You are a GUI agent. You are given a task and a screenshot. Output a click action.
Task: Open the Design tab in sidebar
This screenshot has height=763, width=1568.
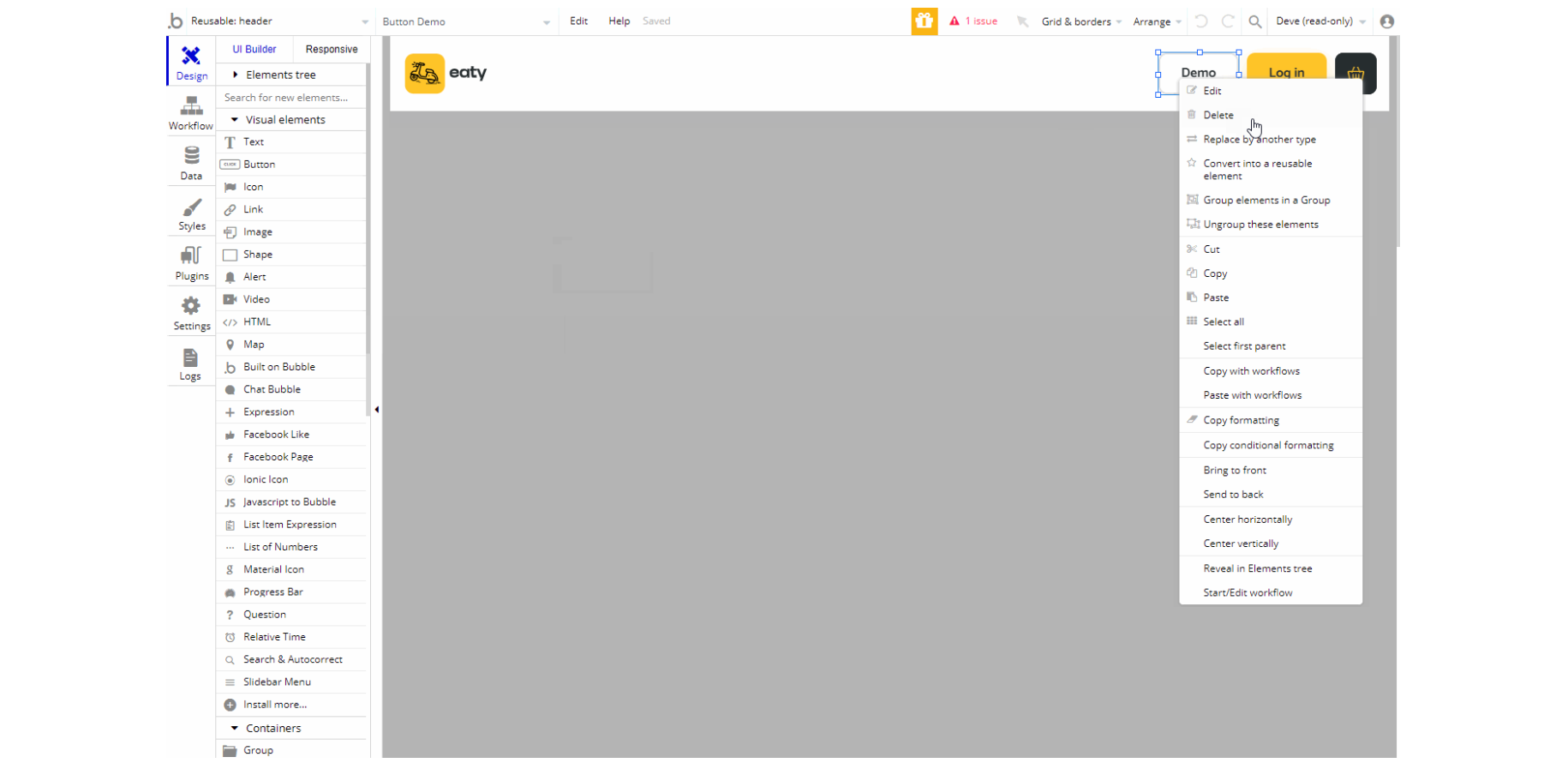coord(191,62)
